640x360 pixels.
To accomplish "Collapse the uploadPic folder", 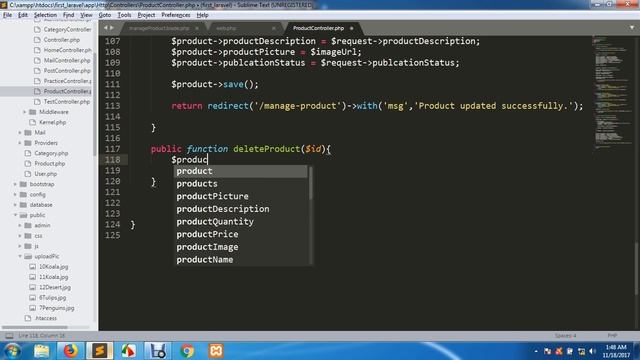I will click(20, 256).
